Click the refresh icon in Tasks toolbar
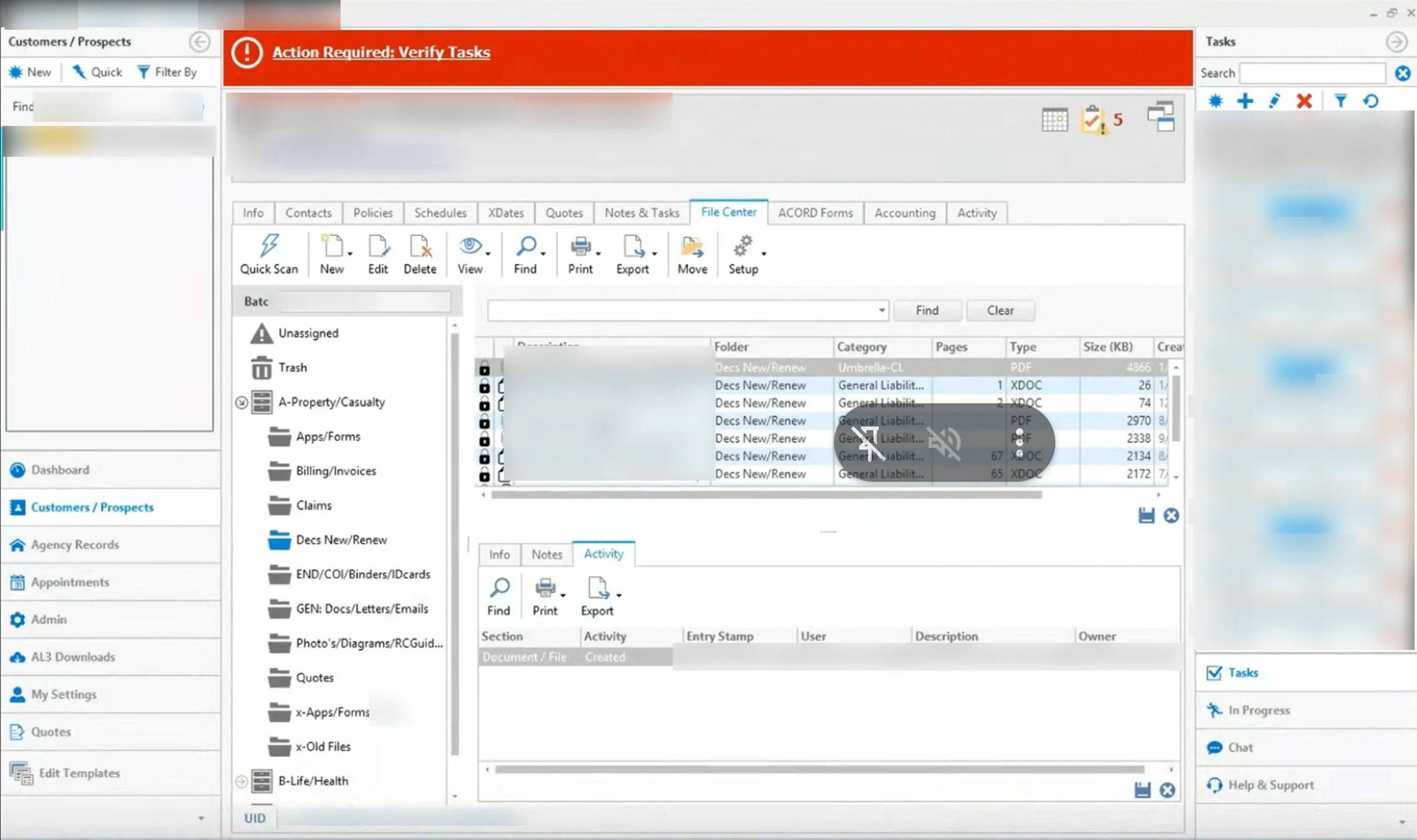1417x840 pixels. click(x=1371, y=101)
